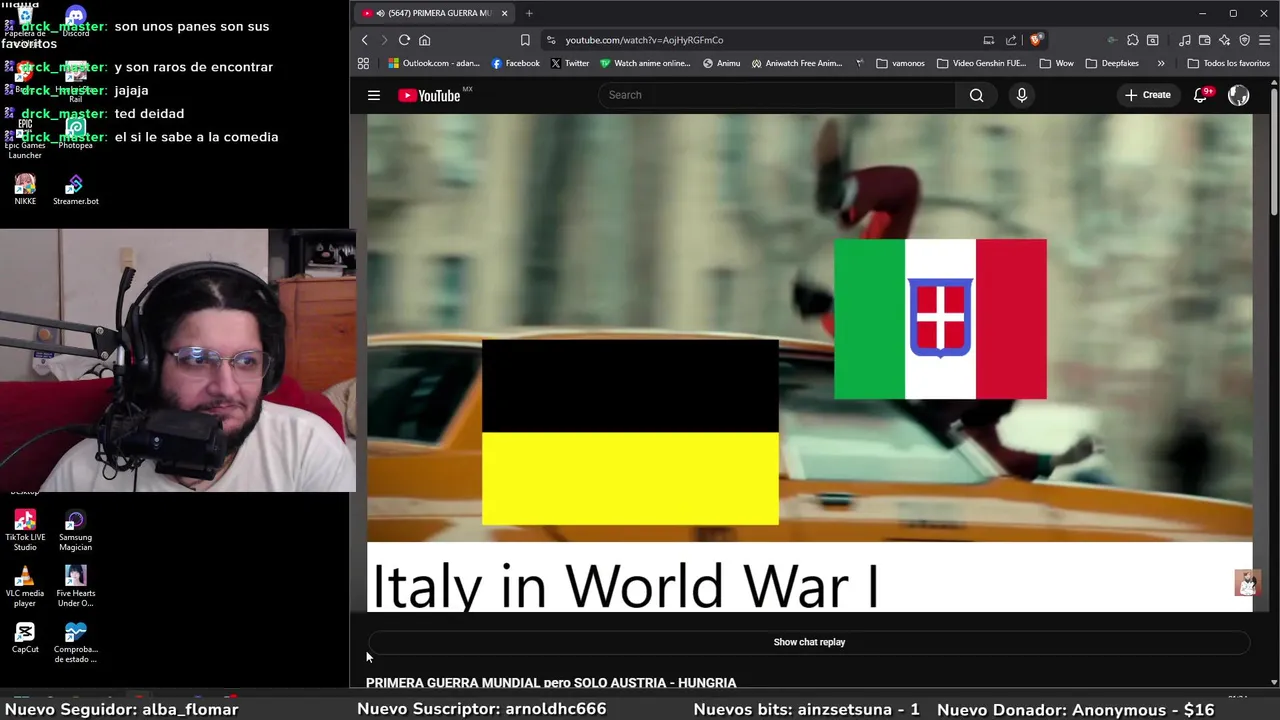This screenshot has width=1280, height=720.
Task: Open the Photopea desktop shortcut
Action: point(75,133)
